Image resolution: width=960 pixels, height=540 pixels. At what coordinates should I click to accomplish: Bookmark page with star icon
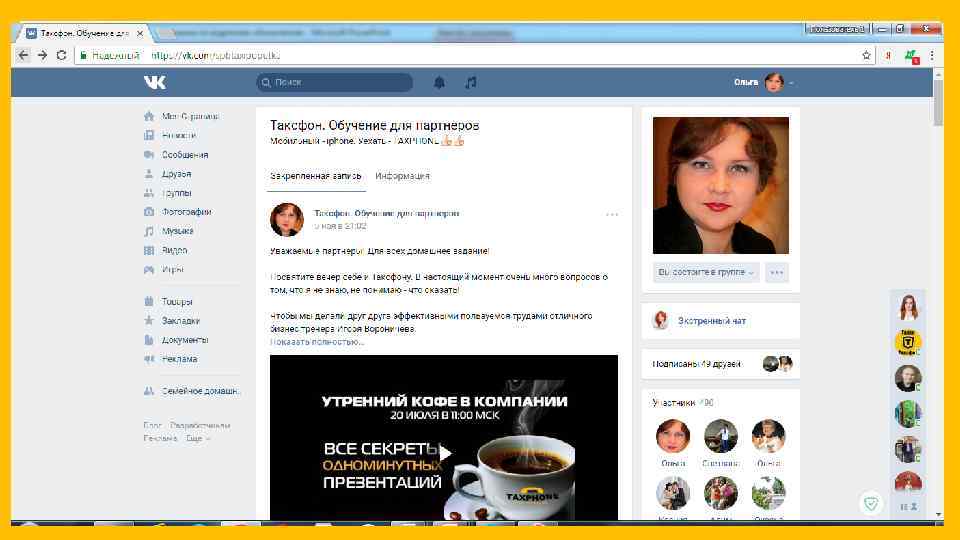click(x=866, y=55)
